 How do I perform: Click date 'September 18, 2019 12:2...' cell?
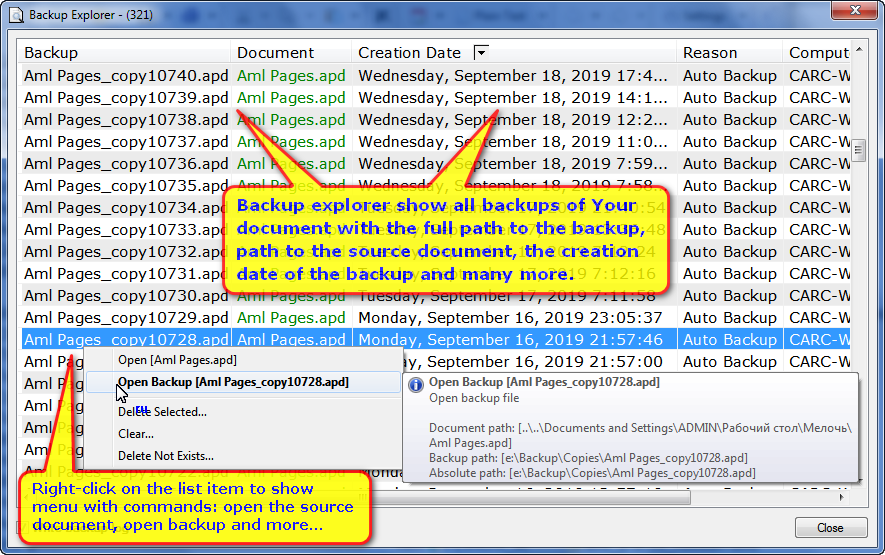(512, 120)
